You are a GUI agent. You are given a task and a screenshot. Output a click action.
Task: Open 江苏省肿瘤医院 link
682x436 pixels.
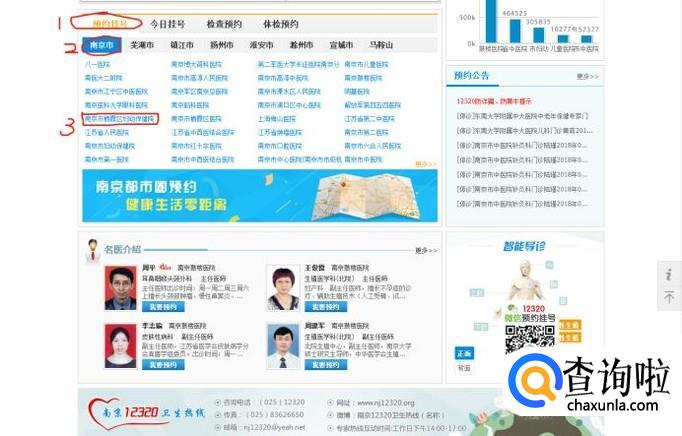tap(280, 132)
